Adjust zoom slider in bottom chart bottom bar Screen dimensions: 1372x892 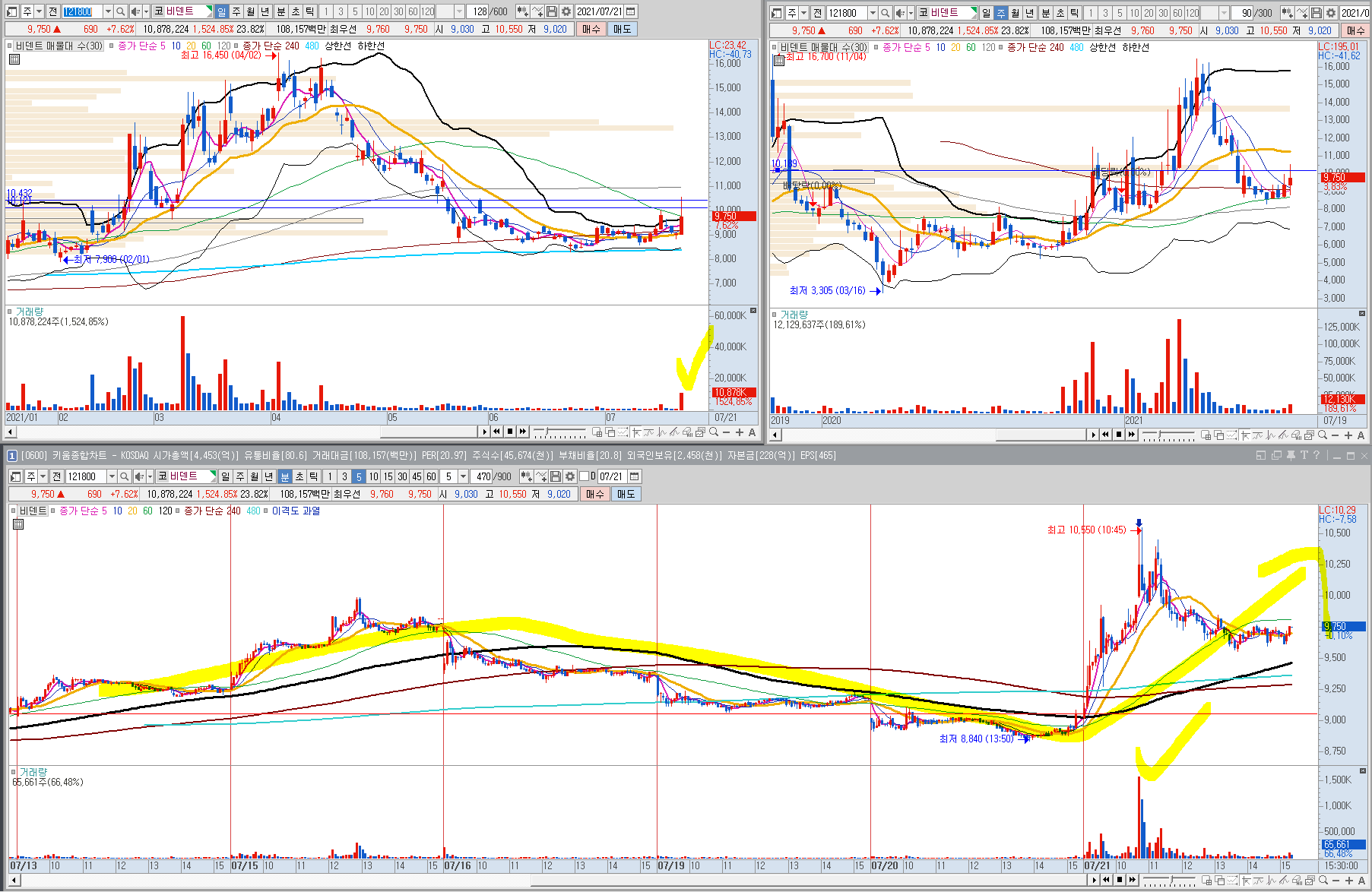point(1171,879)
